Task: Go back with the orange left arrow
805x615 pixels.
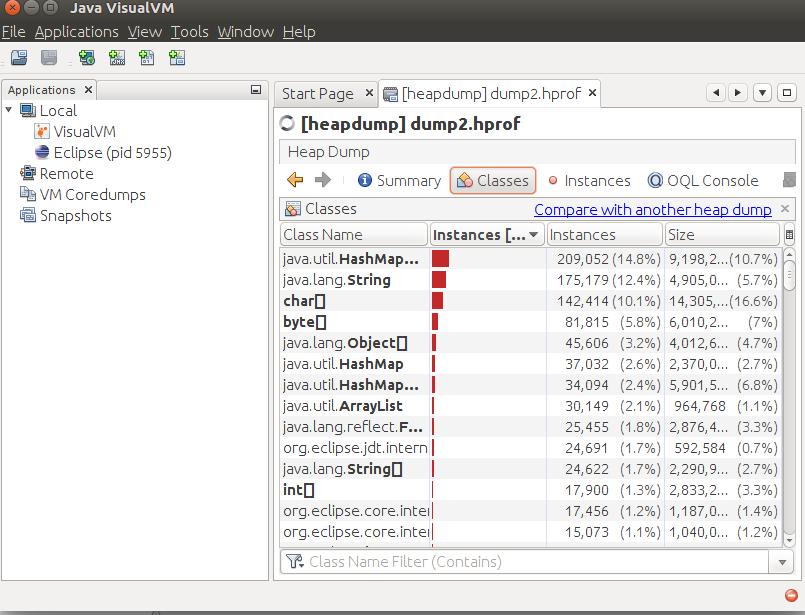Action: (295, 180)
